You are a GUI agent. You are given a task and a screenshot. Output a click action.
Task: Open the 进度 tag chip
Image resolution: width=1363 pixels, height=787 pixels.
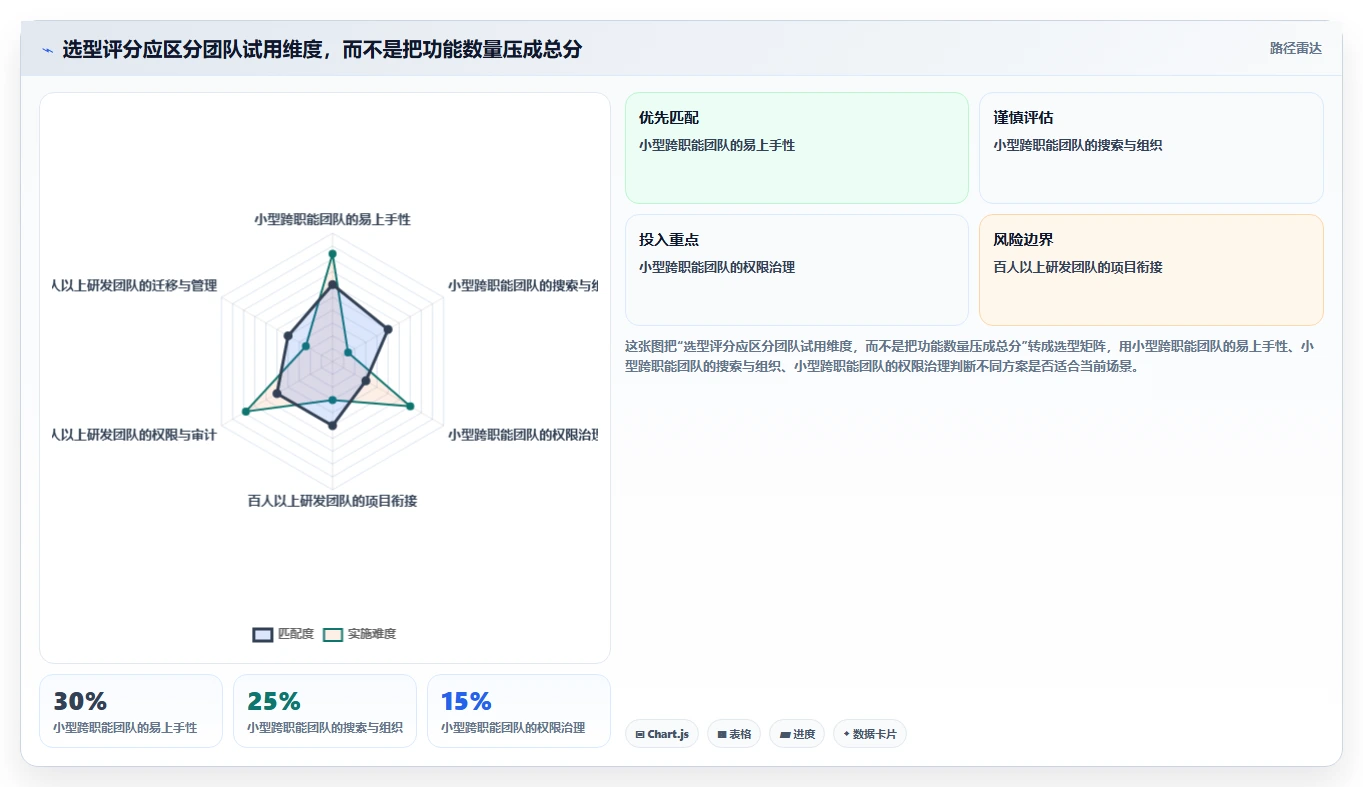point(797,734)
